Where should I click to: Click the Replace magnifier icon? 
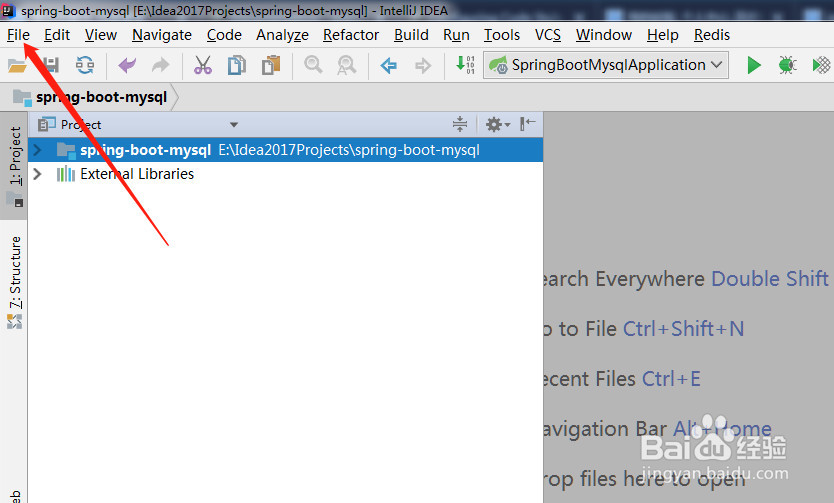347,65
